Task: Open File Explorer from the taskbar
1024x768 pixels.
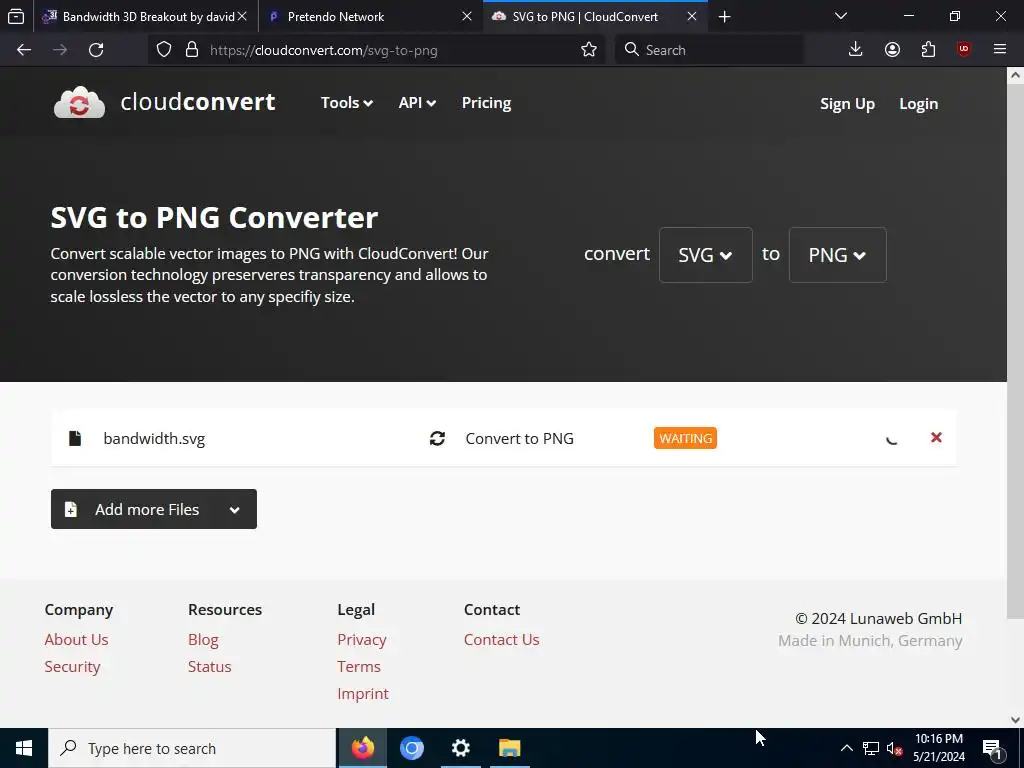Action: (x=509, y=748)
